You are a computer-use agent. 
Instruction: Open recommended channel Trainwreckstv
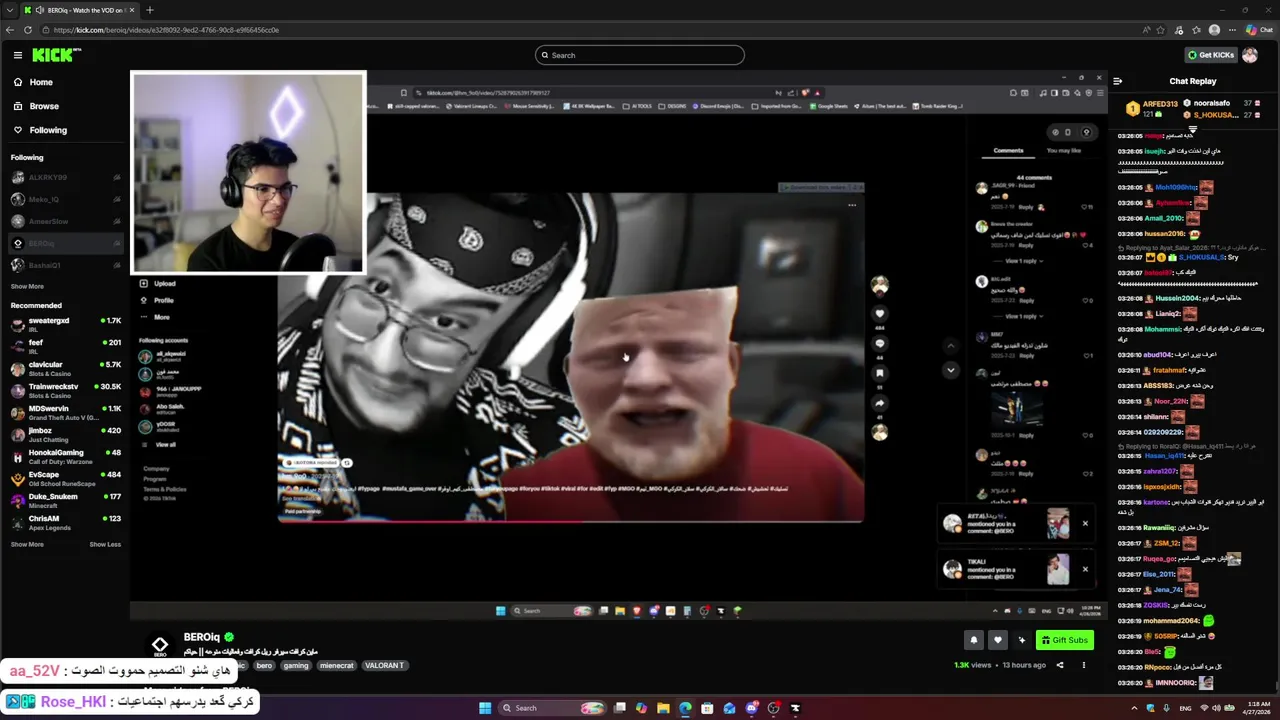pyautogui.click(x=65, y=390)
